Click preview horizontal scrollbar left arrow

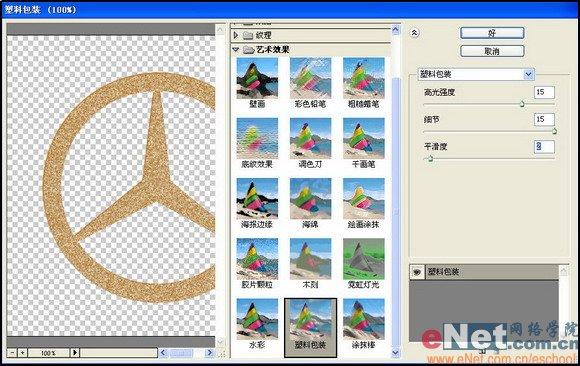point(163,353)
